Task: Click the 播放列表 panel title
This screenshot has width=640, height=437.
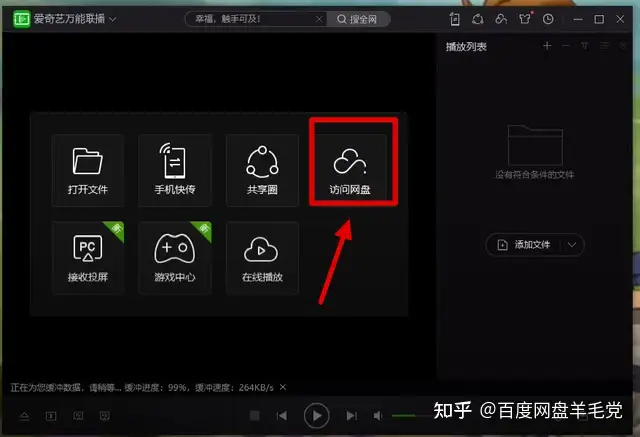Action: [466, 47]
